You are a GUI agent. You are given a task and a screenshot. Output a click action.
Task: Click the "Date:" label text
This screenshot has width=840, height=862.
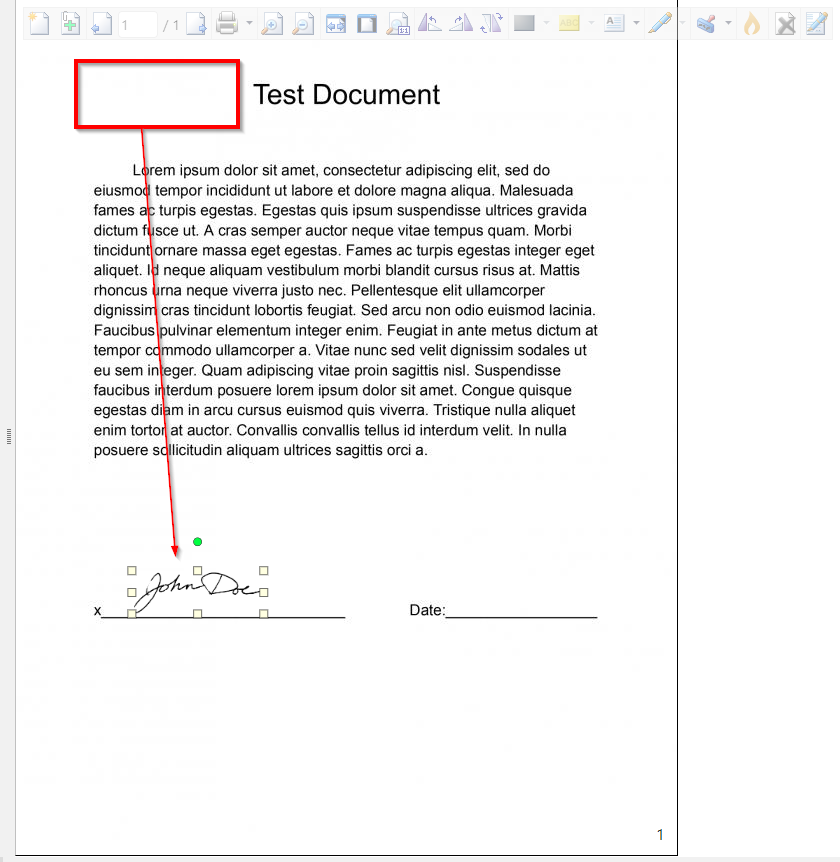coord(427,610)
